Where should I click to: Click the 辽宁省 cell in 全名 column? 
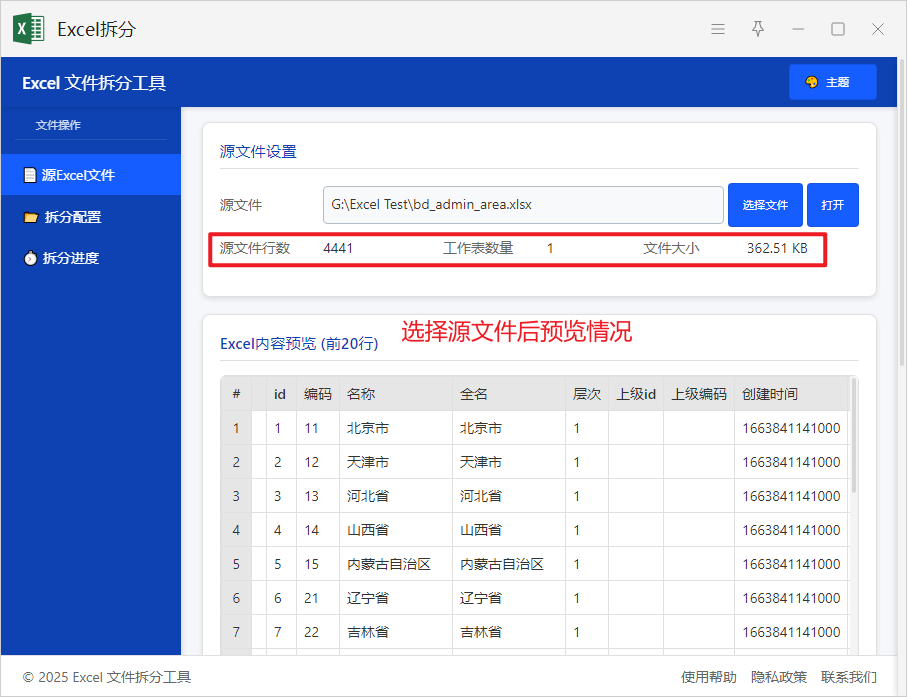coord(508,598)
